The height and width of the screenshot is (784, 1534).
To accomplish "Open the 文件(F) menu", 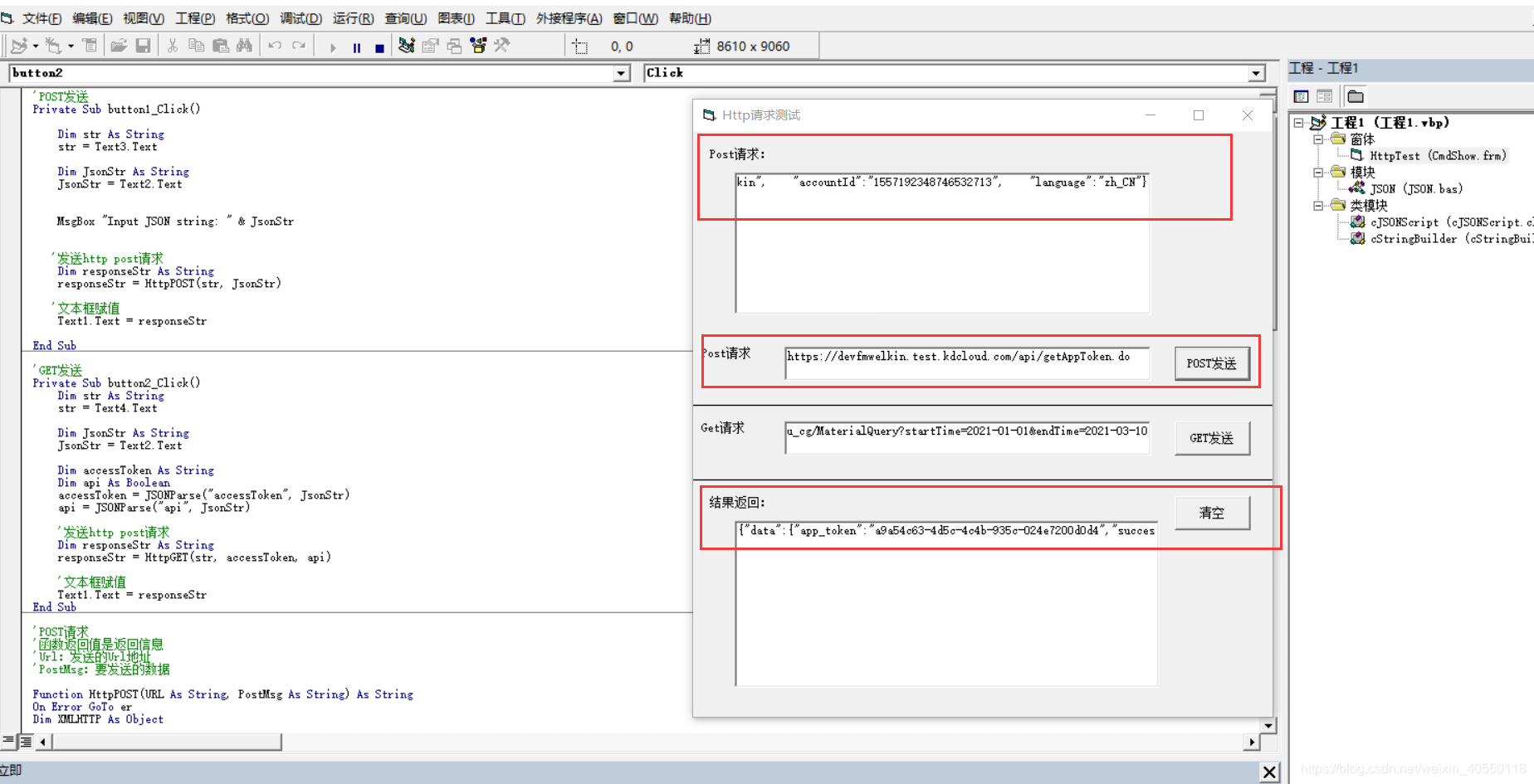I will click(42, 18).
